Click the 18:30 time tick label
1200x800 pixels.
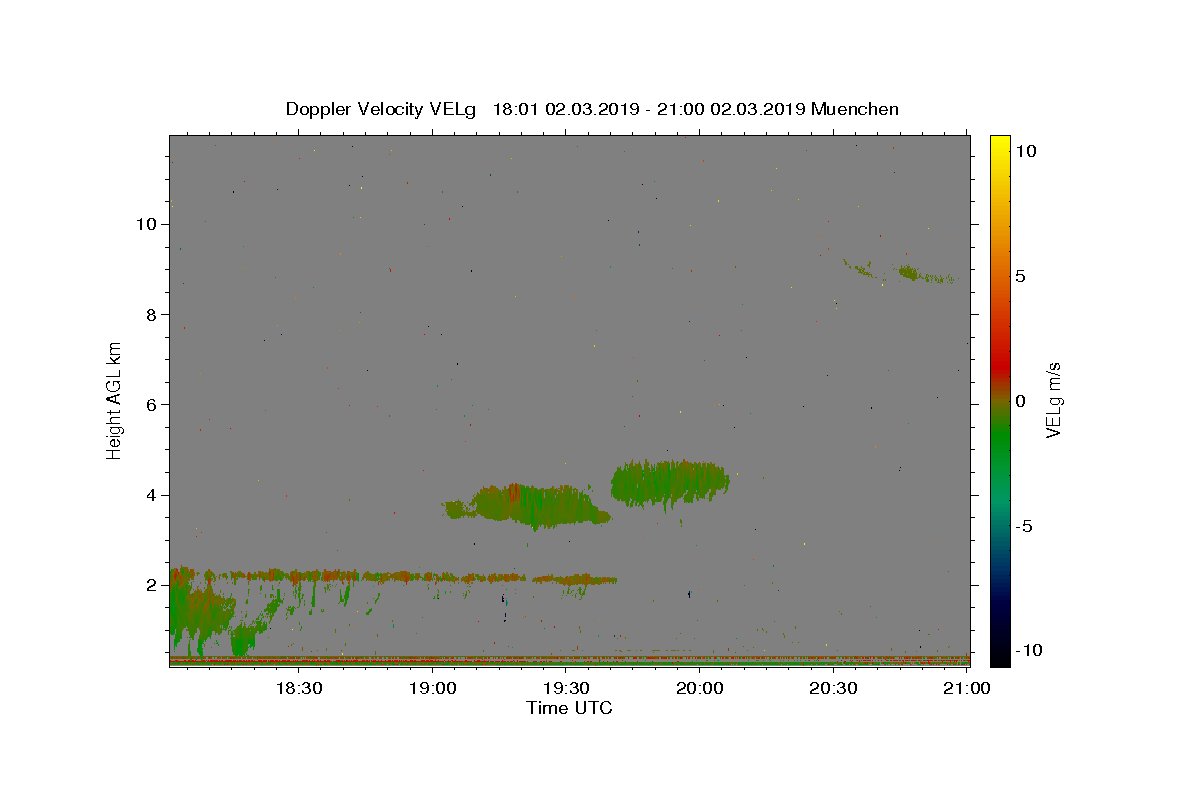pyautogui.click(x=298, y=688)
